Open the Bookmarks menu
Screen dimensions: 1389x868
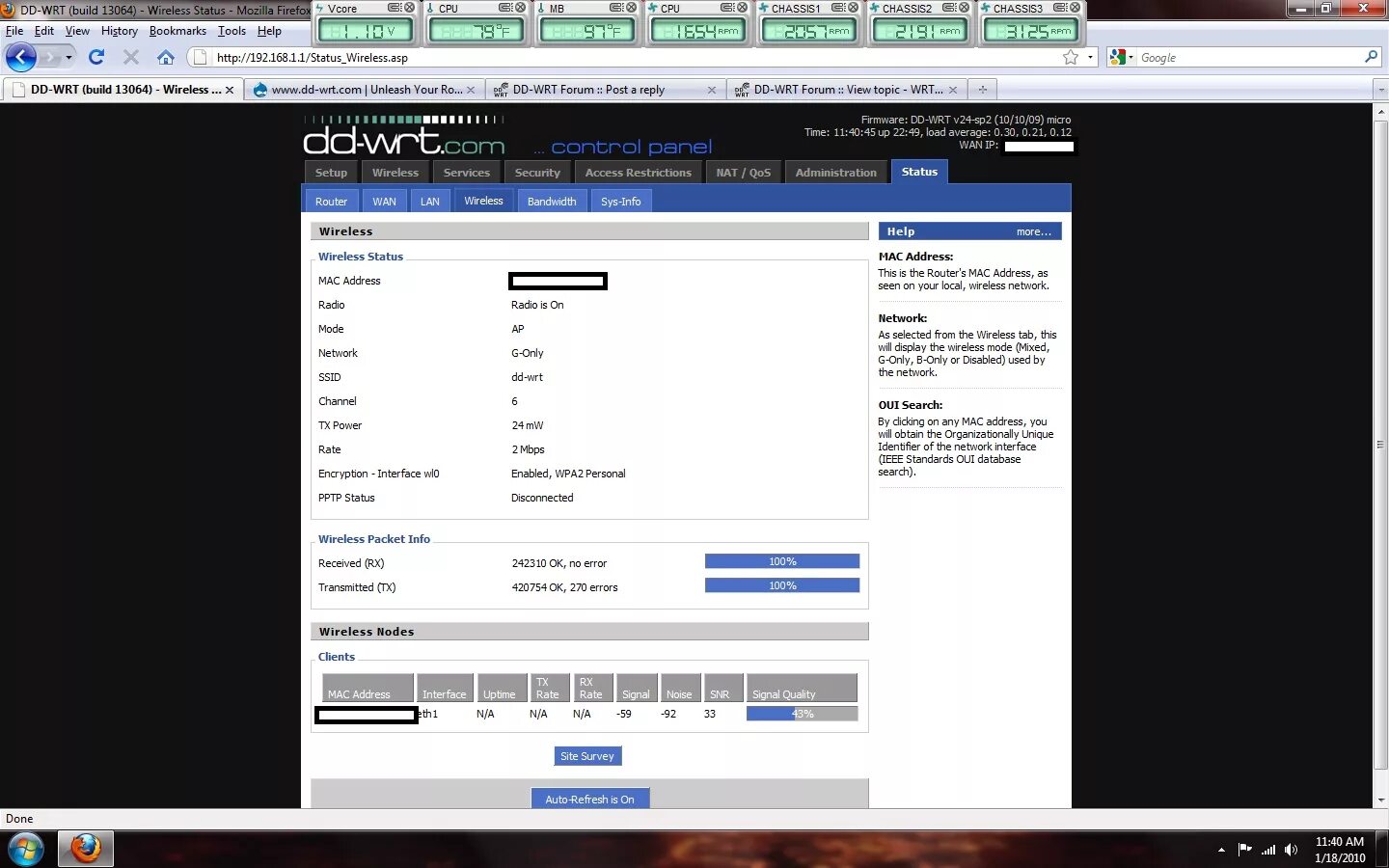pos(177,31)
